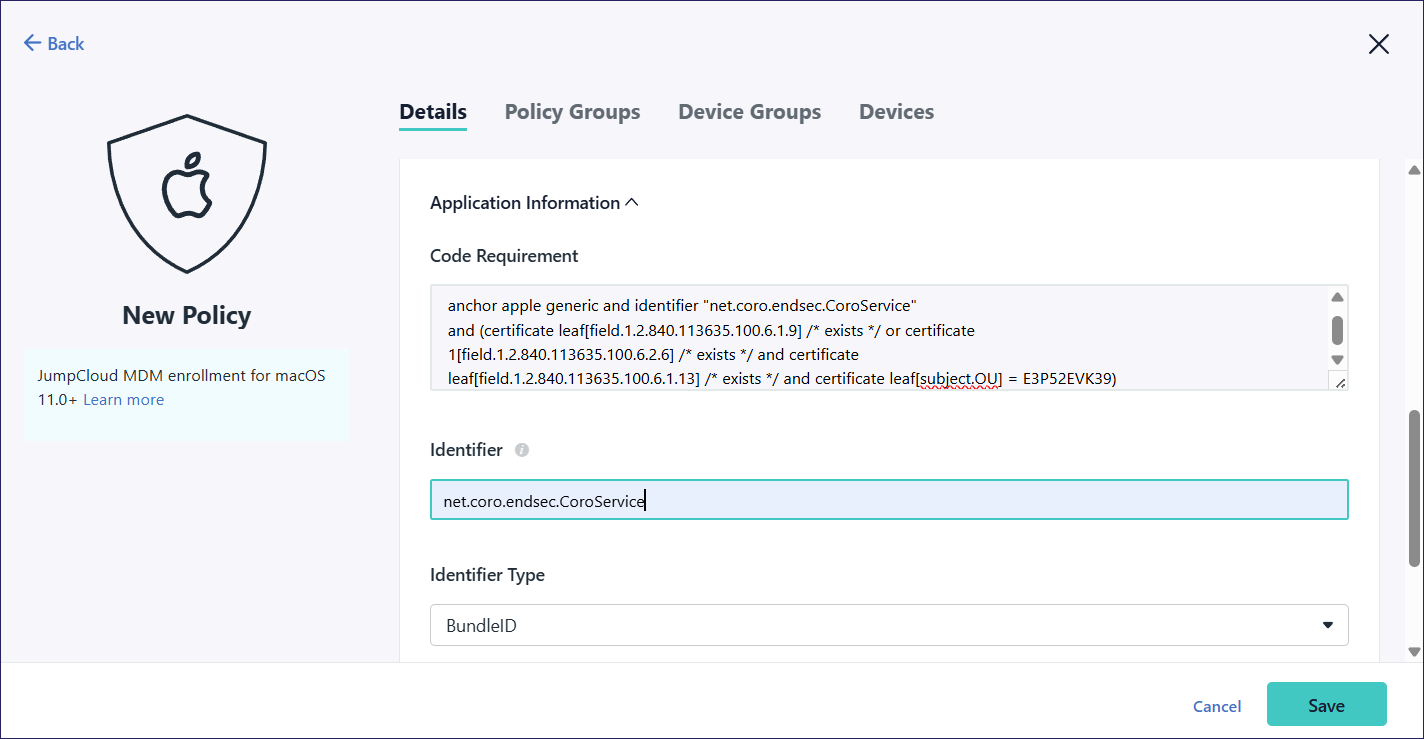
Task: Switch to the Policy Groups tab
Action: [x=572, y=112]
